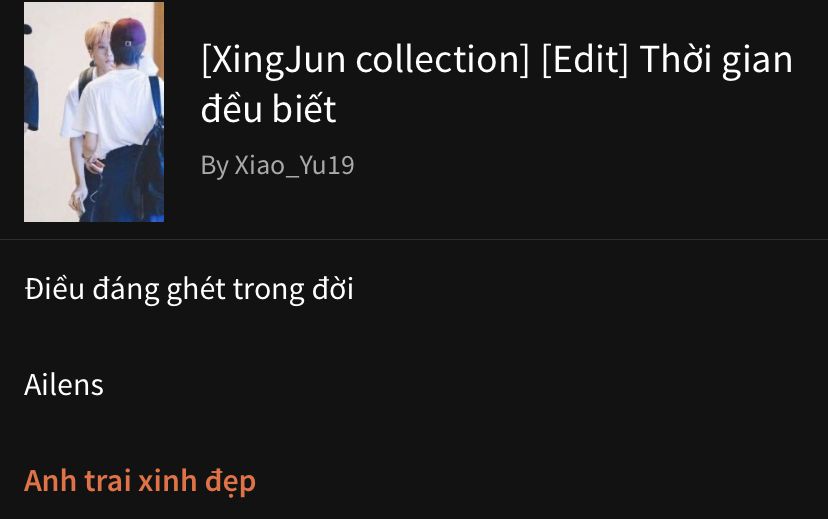Visit author Xiao_Yu19's profile
The width and height of the screenshot is (828, 519).
tap(294, 165)
